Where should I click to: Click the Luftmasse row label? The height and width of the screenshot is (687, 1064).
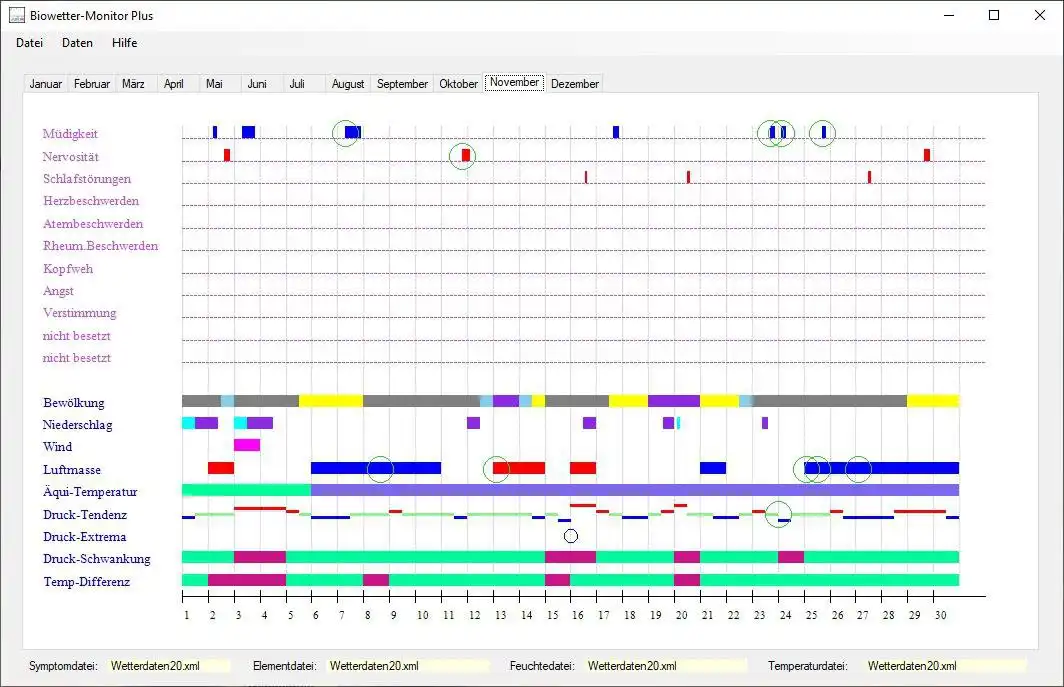(x=72, y=469)
